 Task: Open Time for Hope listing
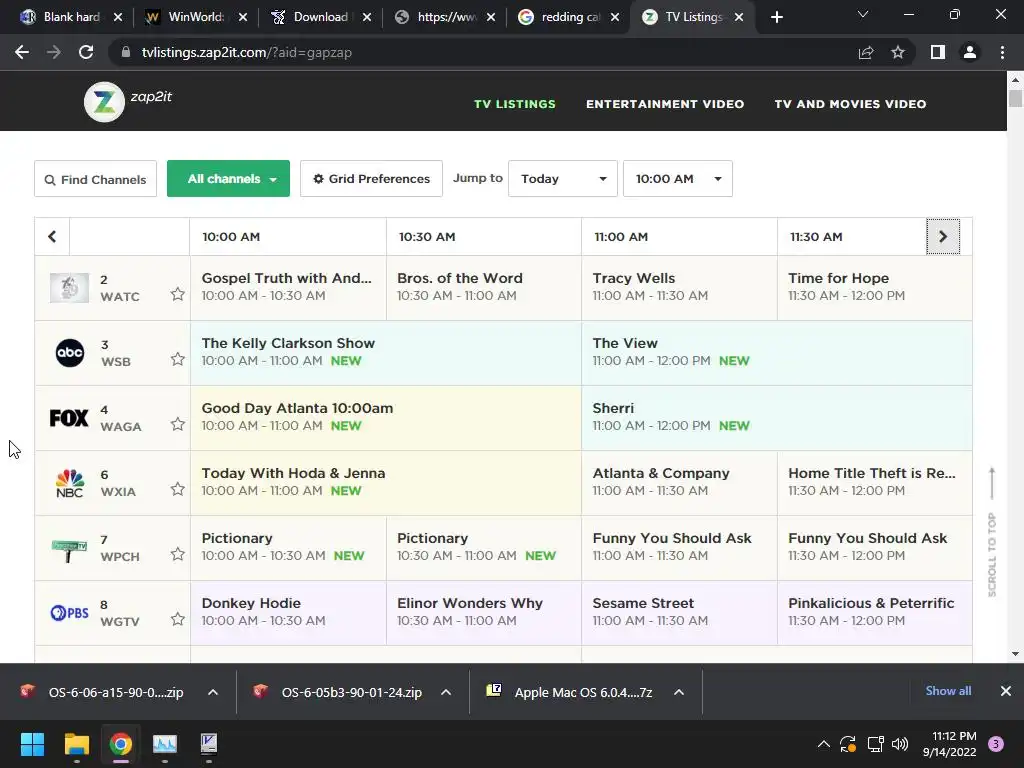tap(874, 288)
